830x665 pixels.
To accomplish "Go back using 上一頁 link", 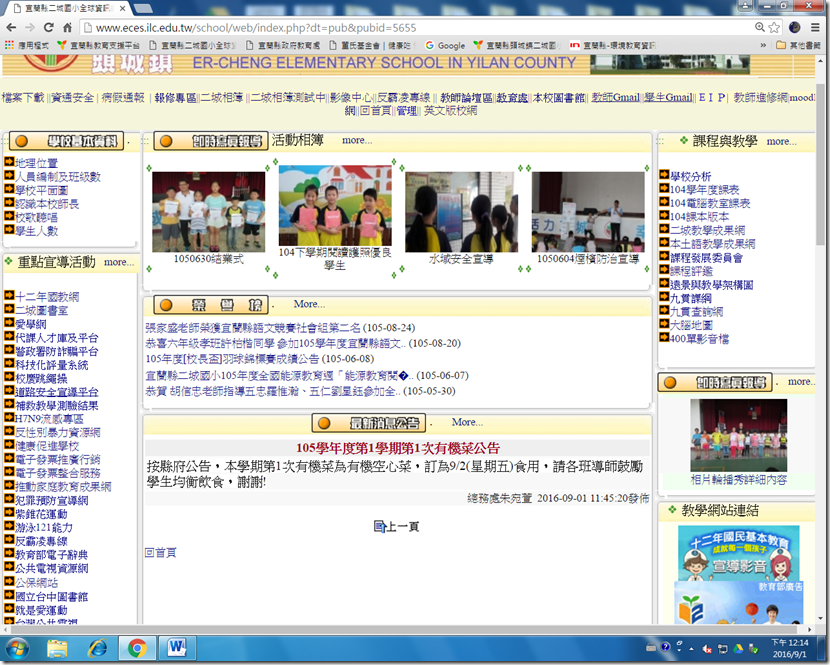I will point(402,526).
